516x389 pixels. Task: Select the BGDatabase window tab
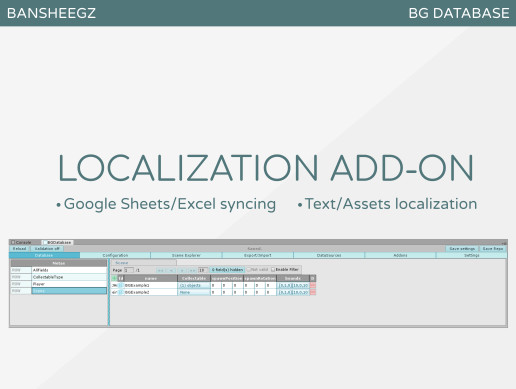click(58, 242)
